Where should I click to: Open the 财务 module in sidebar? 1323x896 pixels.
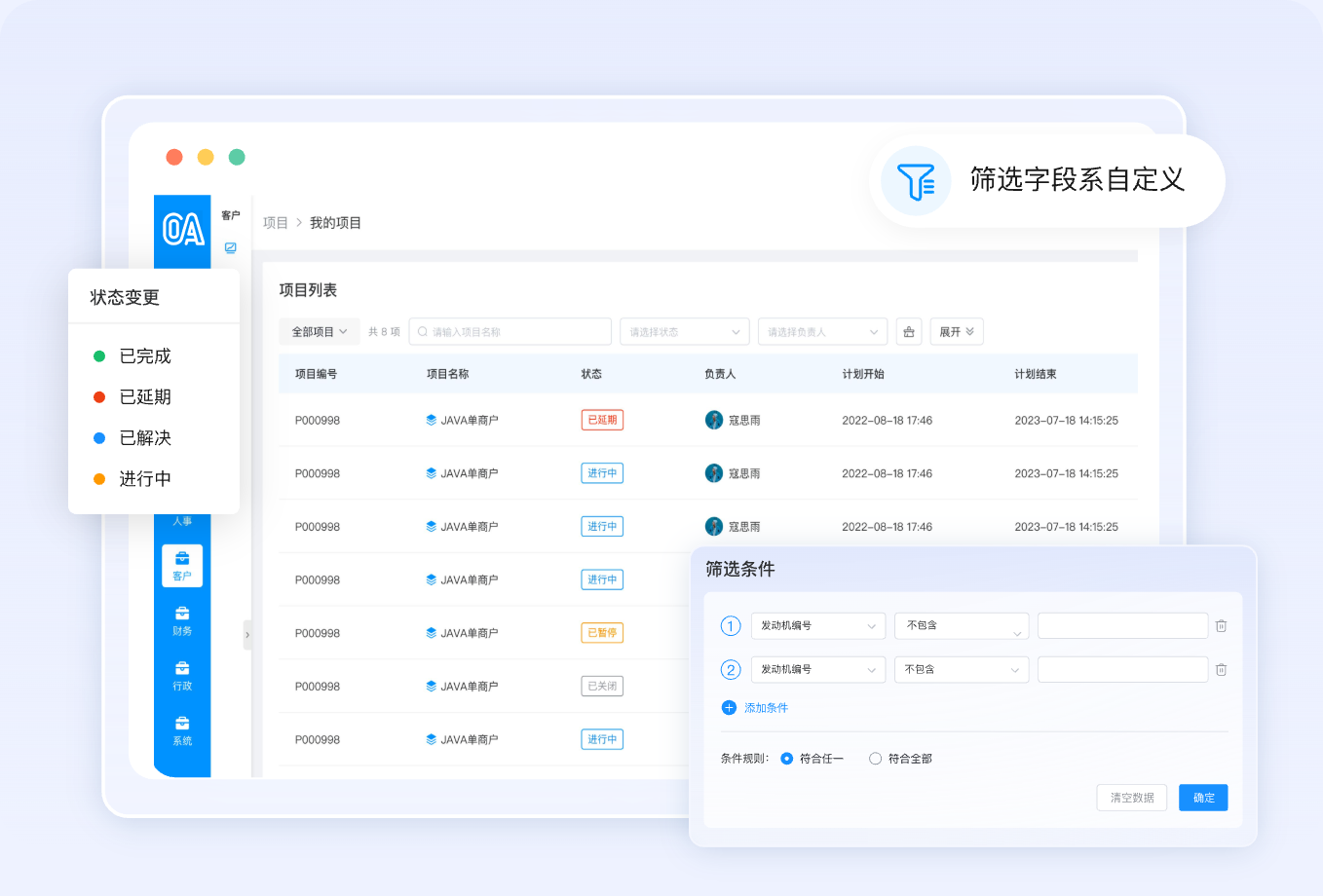(182, 620)
